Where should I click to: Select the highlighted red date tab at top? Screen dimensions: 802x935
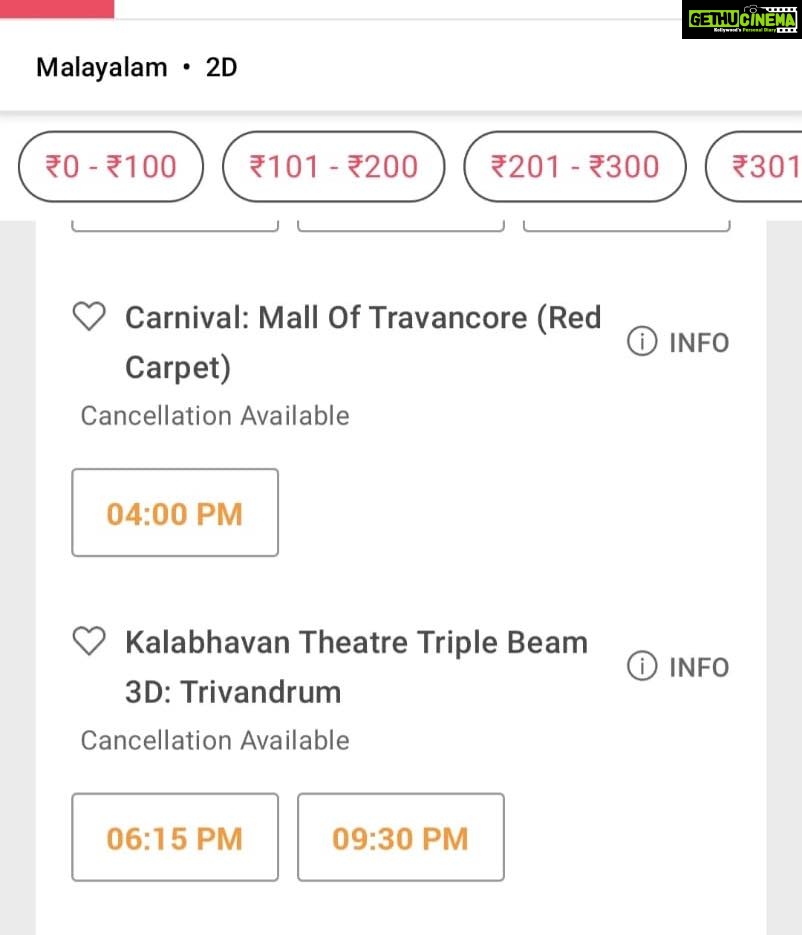[x=57, y=9]
